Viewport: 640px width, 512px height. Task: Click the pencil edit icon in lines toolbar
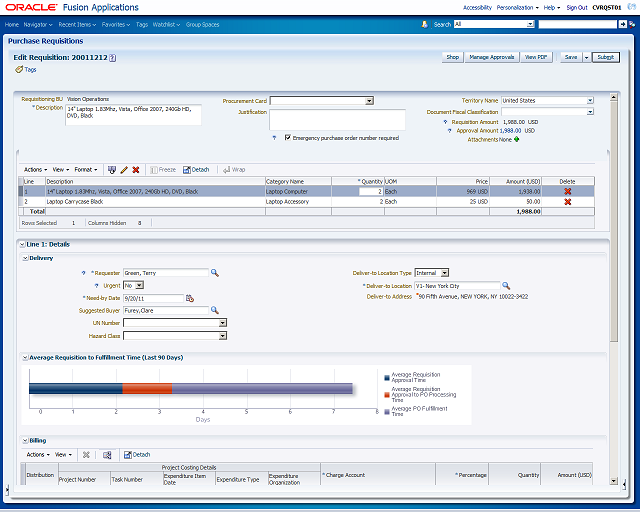pos(124,170)
